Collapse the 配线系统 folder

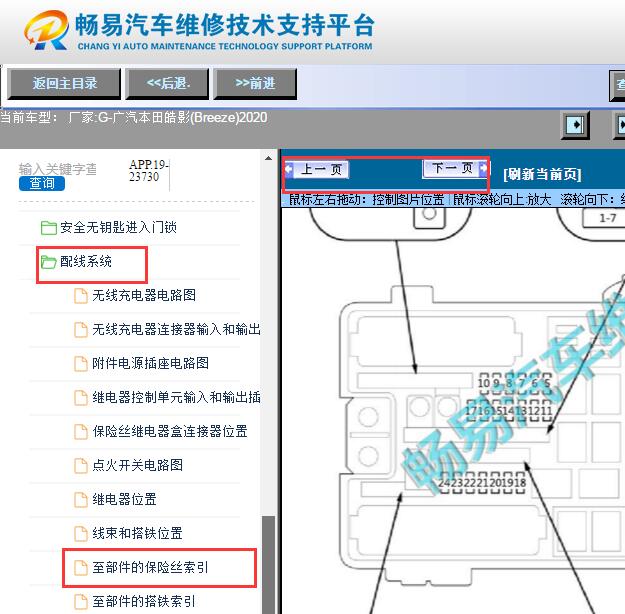point(86,262)
